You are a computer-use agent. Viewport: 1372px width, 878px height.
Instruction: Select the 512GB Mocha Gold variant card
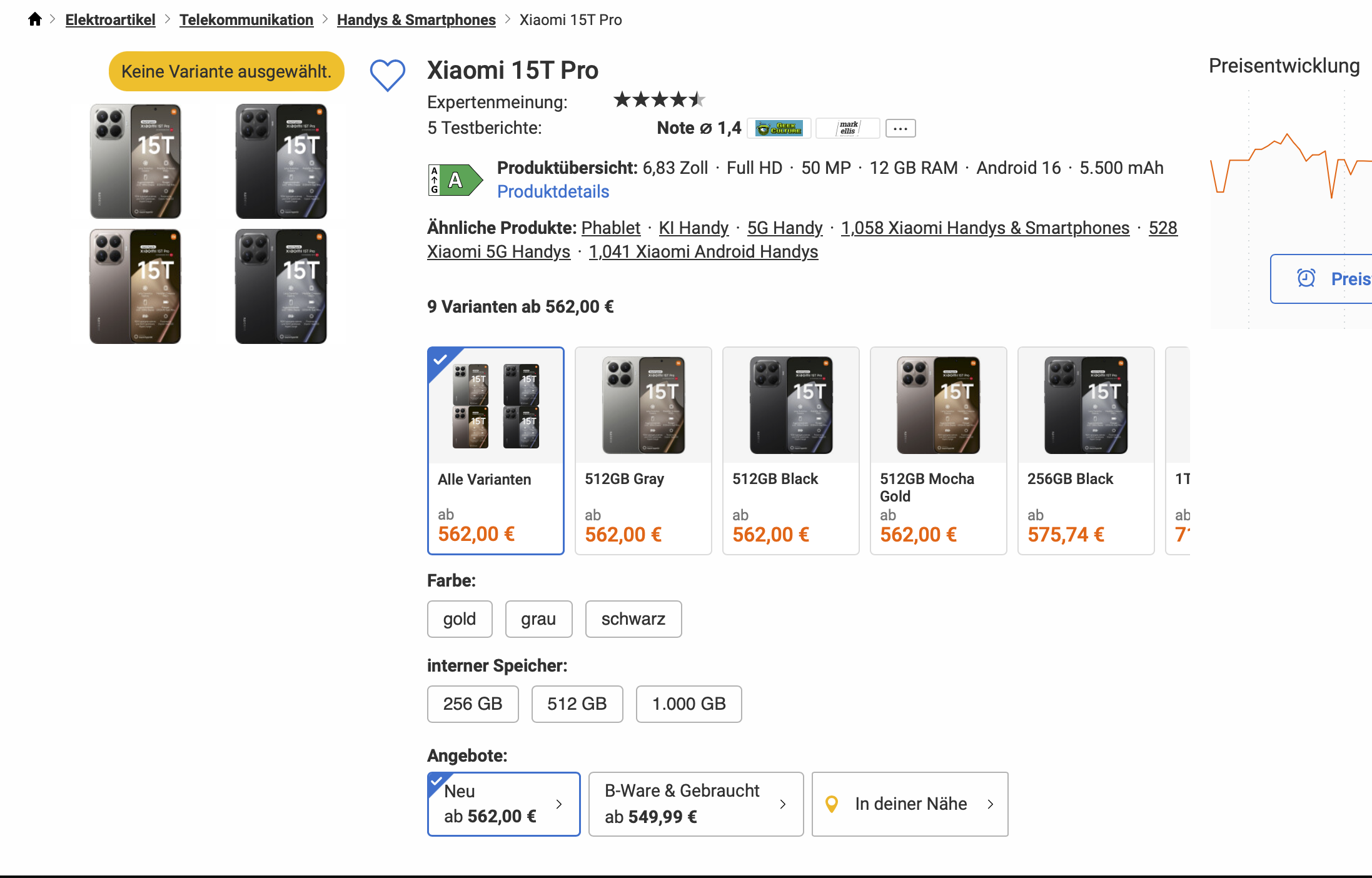click(938, 450)
